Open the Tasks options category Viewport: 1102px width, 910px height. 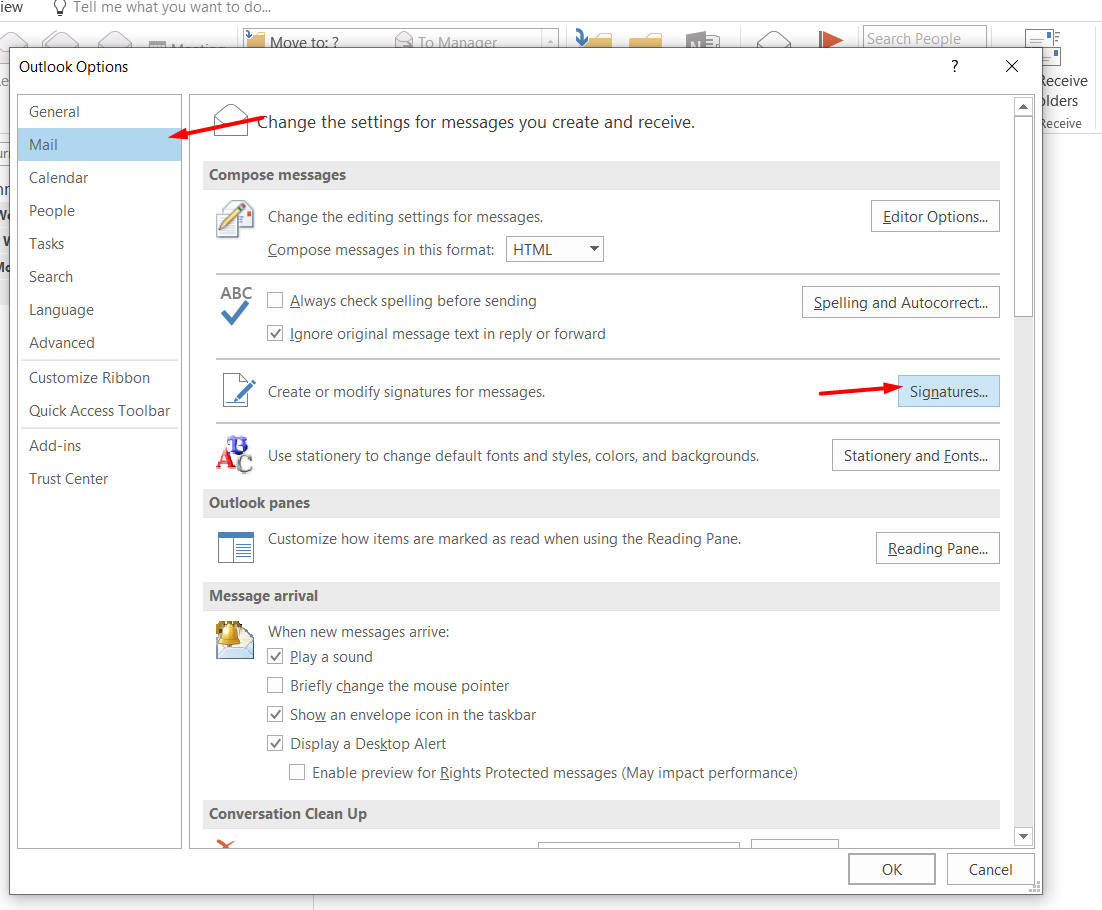pyautogui.click(x=99, y=244)
